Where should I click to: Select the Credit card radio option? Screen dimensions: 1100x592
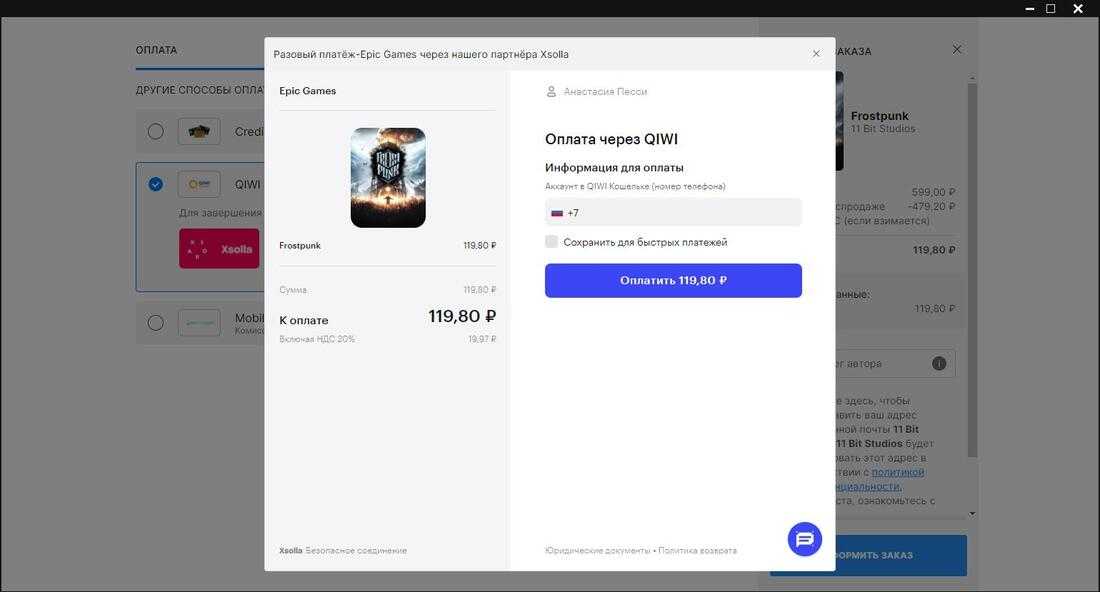tap(155, 131)
